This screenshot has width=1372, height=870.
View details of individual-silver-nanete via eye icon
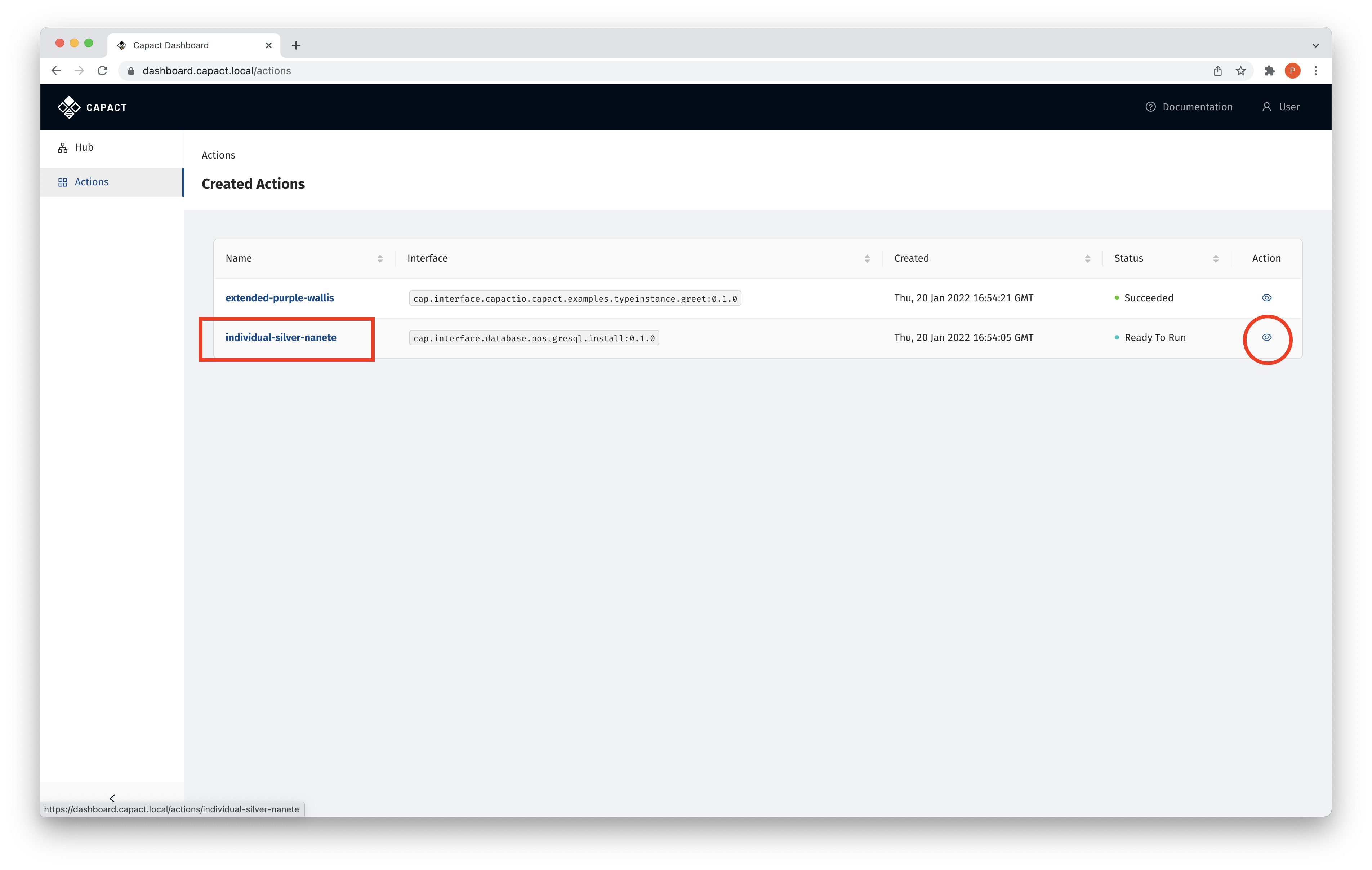pos(1267,337)
